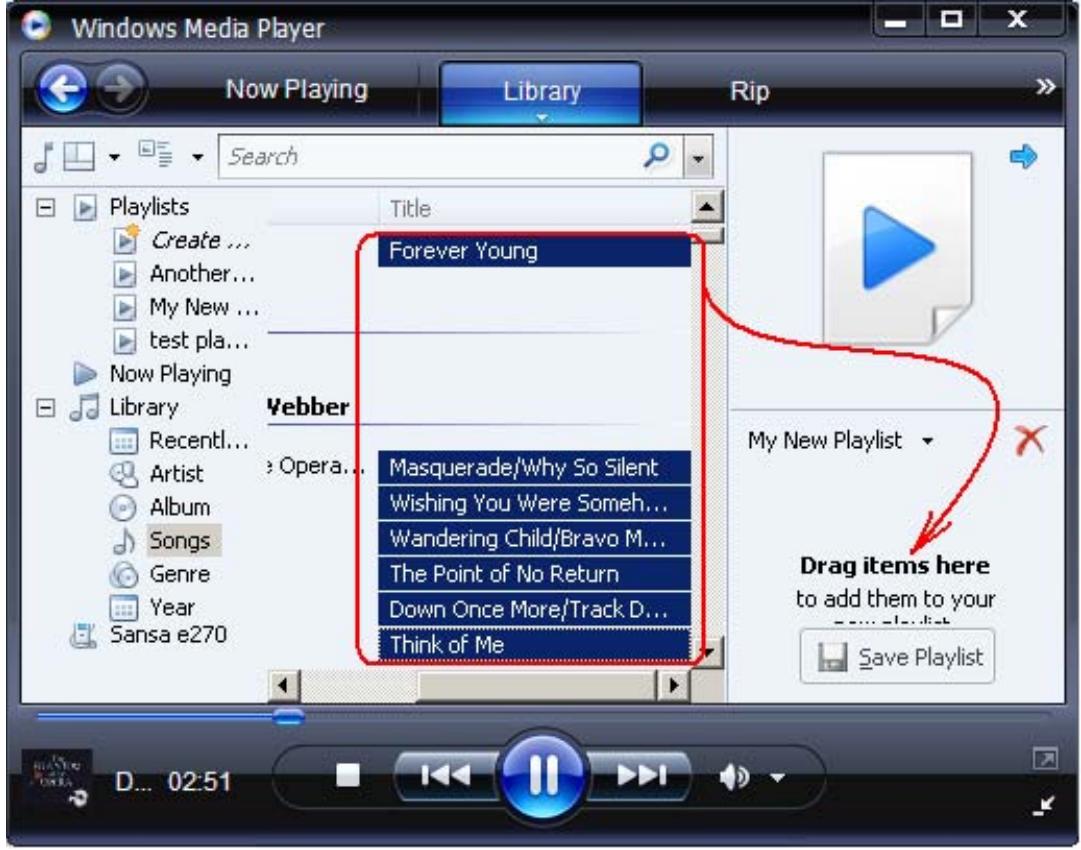
Task: Stop playback with the square button
Action: tap(347, 775)
